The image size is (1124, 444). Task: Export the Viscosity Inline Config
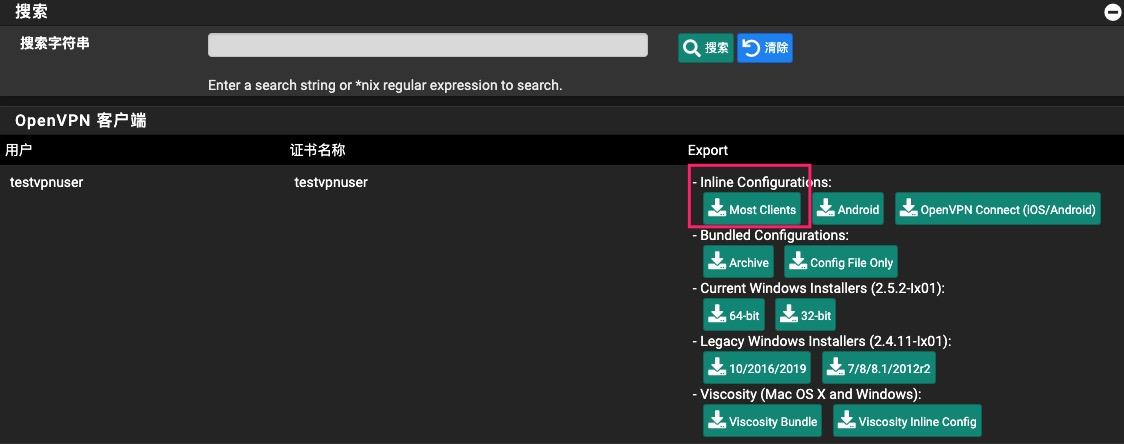pos(907,422)
